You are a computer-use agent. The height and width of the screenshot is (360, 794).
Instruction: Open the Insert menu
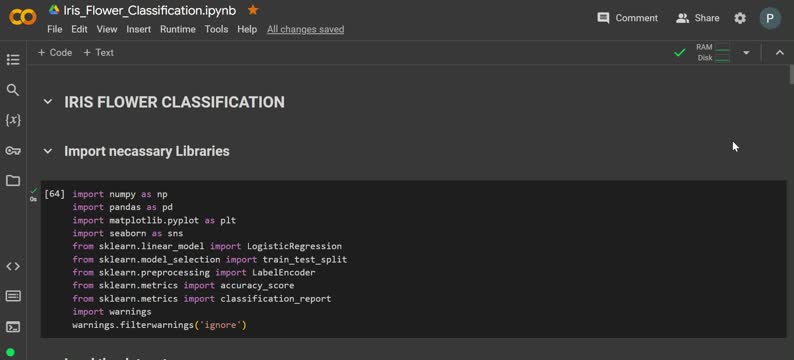(x=139, y=29)
